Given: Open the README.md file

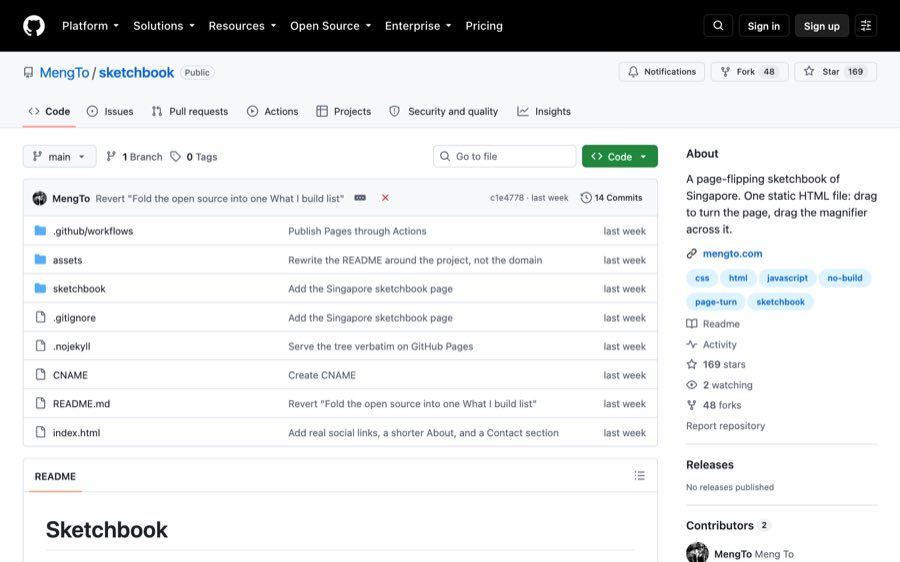Looking at the screenshot, I should coord(82,404).
